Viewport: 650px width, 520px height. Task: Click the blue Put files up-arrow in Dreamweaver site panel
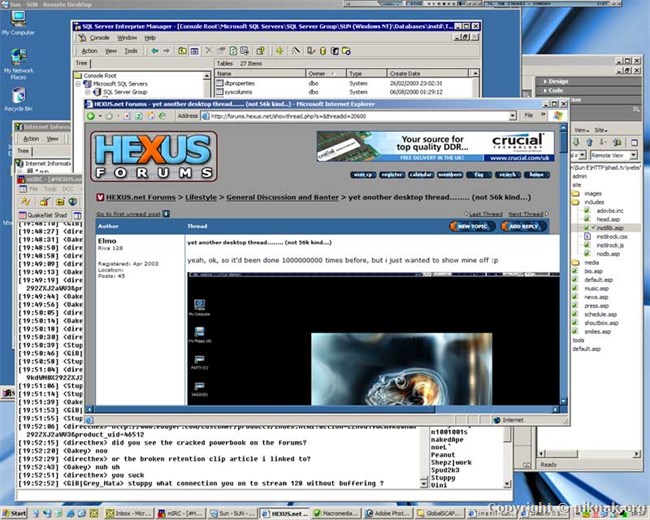pos(589,142)
